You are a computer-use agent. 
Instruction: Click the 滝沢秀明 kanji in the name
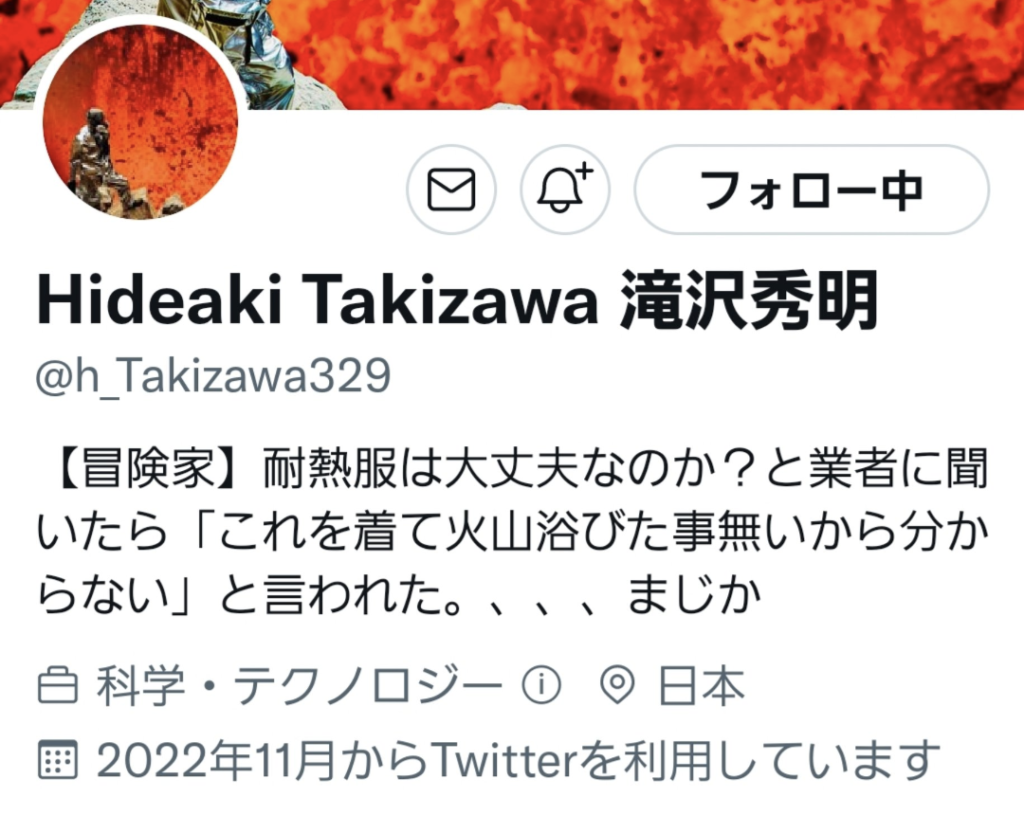tap(748, 301)
